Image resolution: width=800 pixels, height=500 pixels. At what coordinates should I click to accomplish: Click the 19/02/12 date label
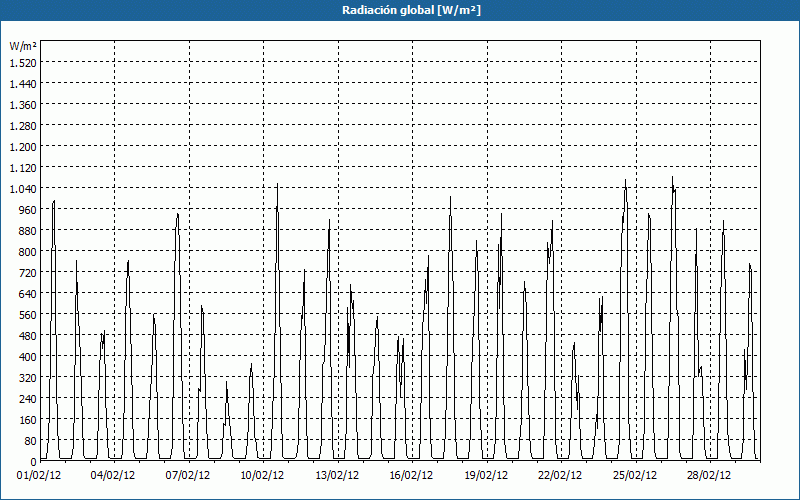[486, 476]
